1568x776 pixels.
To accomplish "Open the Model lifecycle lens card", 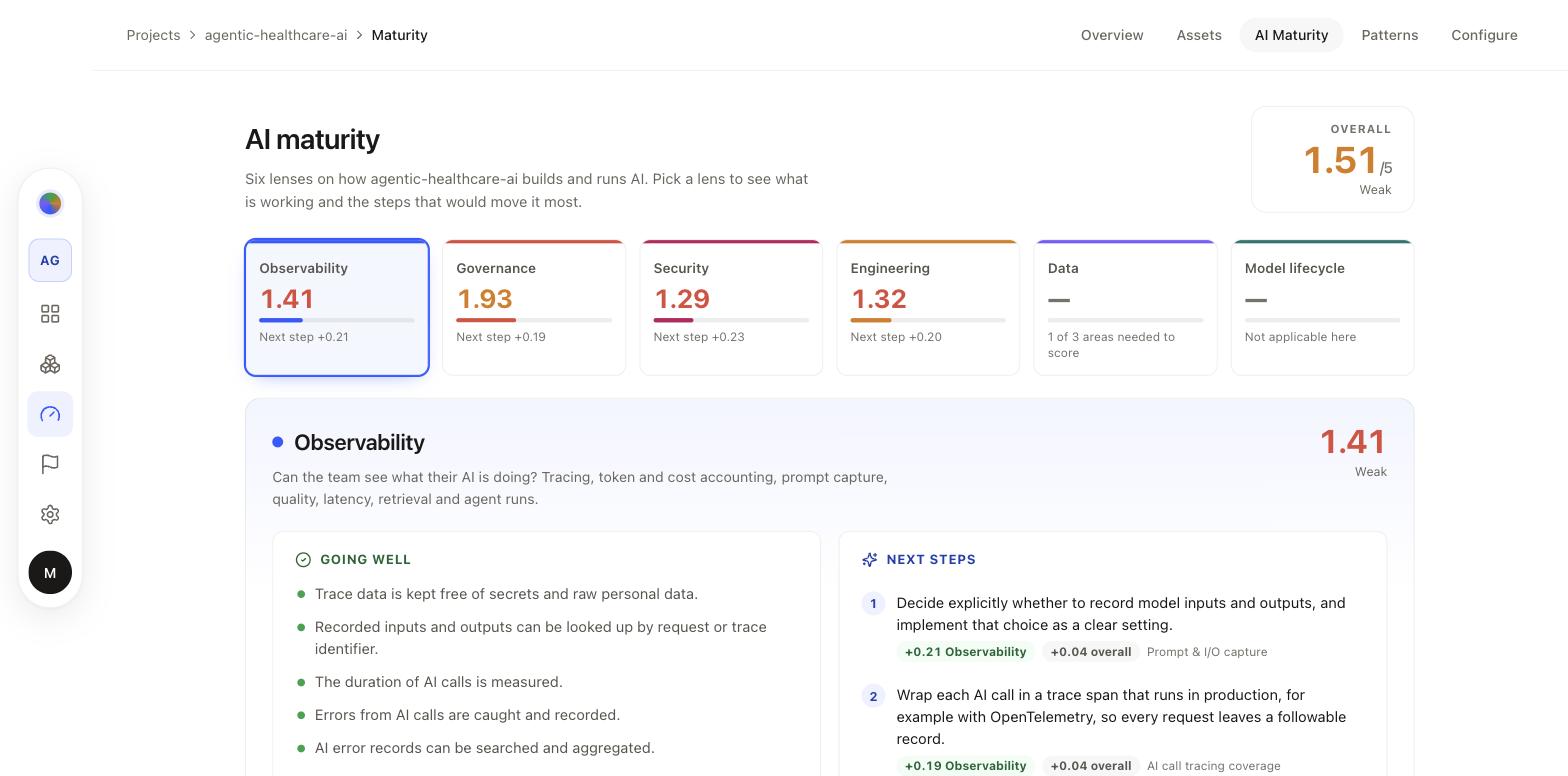I will pyautogui.click(x=1322, y=308).
